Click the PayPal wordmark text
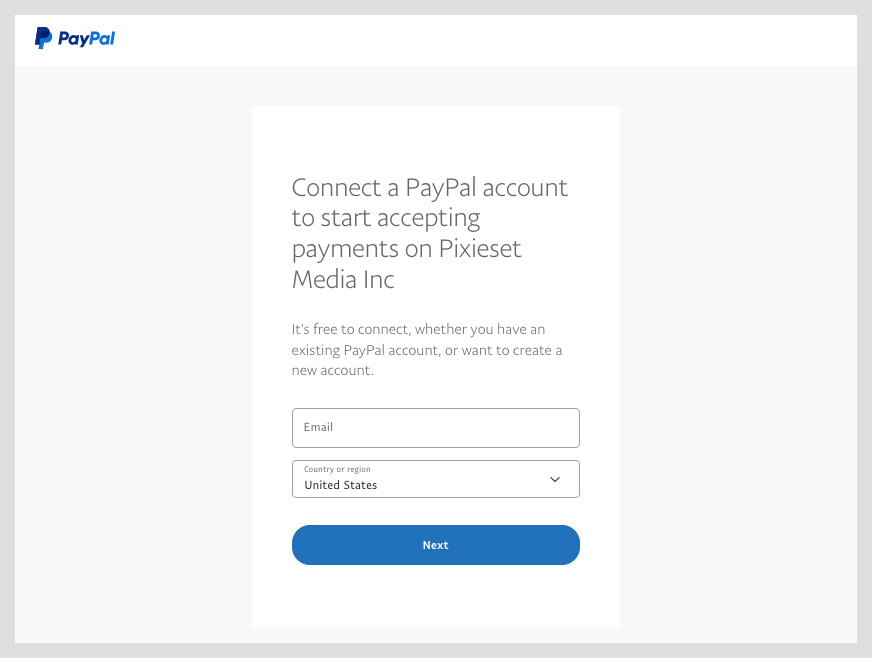The height and width of the screenshot is (658, 872). coord(86,39)
